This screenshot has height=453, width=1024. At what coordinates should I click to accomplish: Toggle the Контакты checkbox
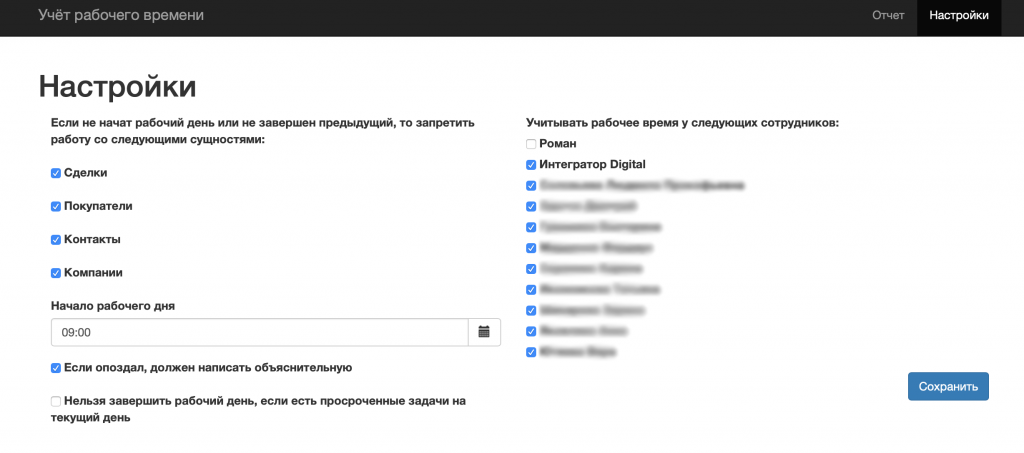(x=56, y=240)
